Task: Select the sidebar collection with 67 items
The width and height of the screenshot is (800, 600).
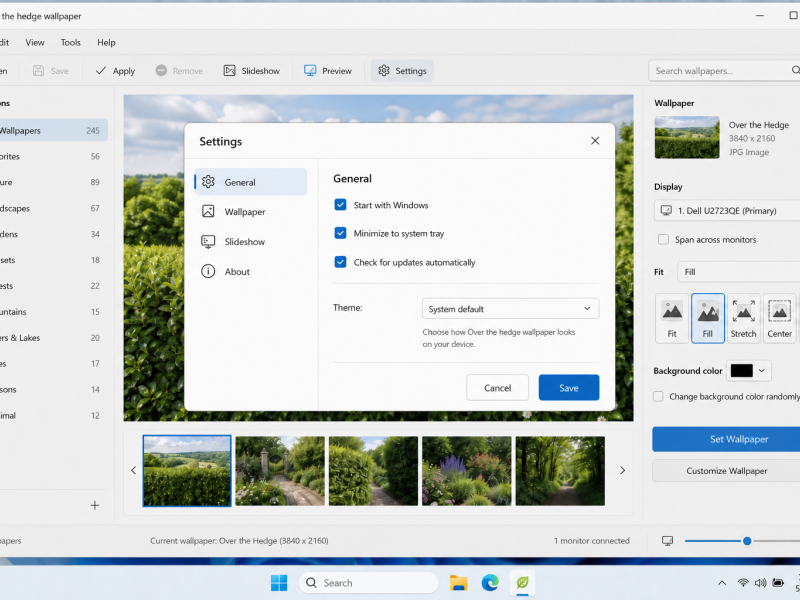Action: tap(54, 208)
